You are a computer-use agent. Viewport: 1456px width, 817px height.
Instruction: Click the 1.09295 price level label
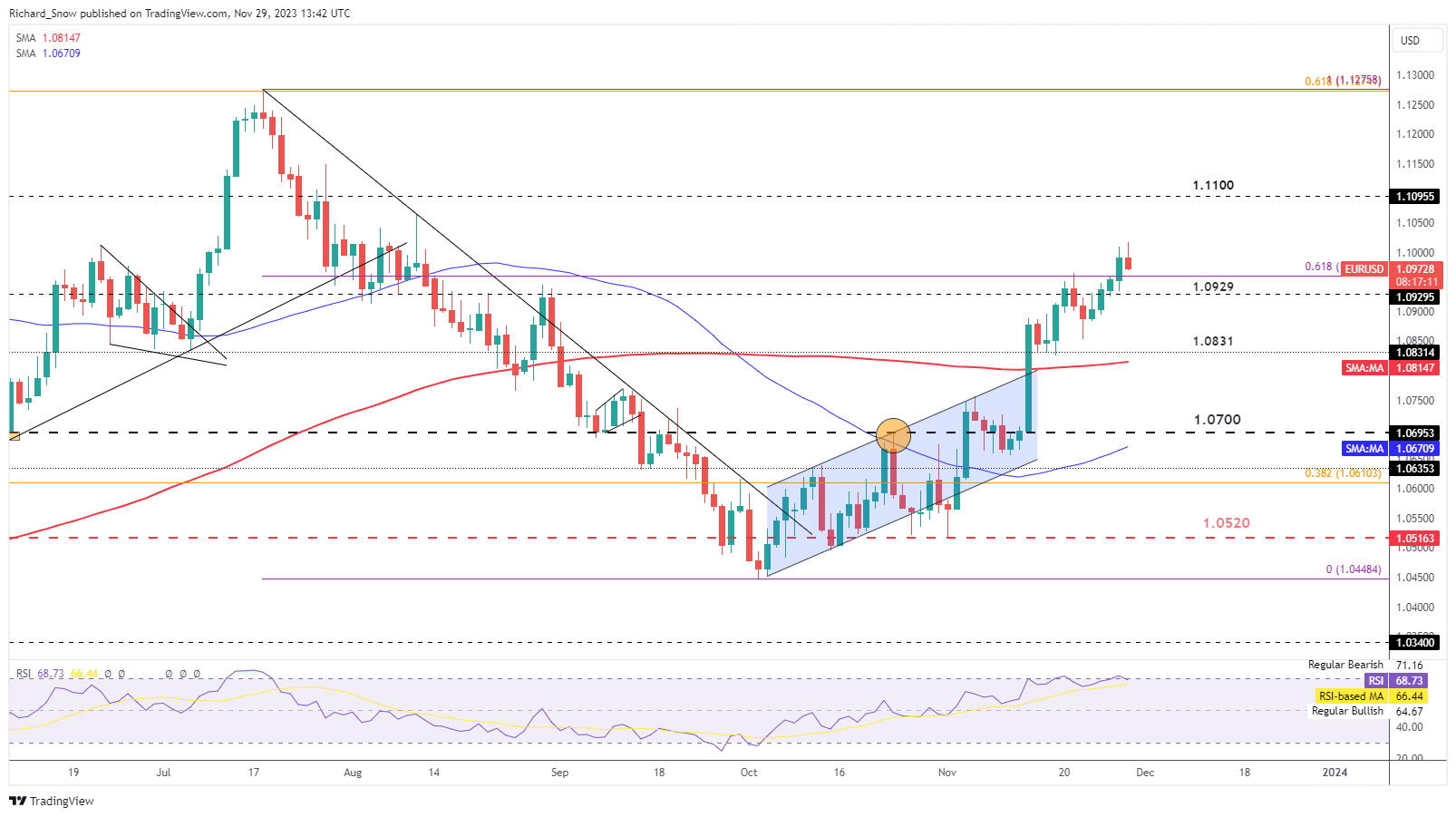tap(1415, 297)
